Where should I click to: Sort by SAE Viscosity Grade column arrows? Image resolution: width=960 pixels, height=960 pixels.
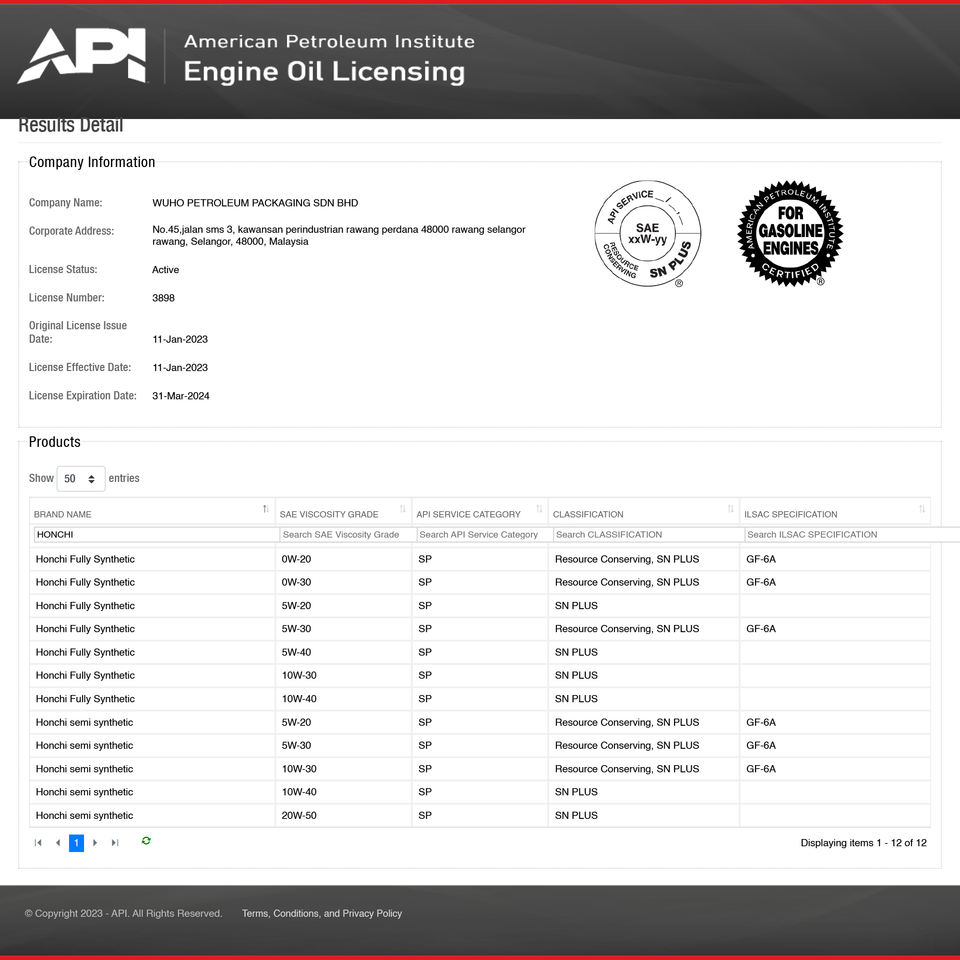click(x=402, y=509)
